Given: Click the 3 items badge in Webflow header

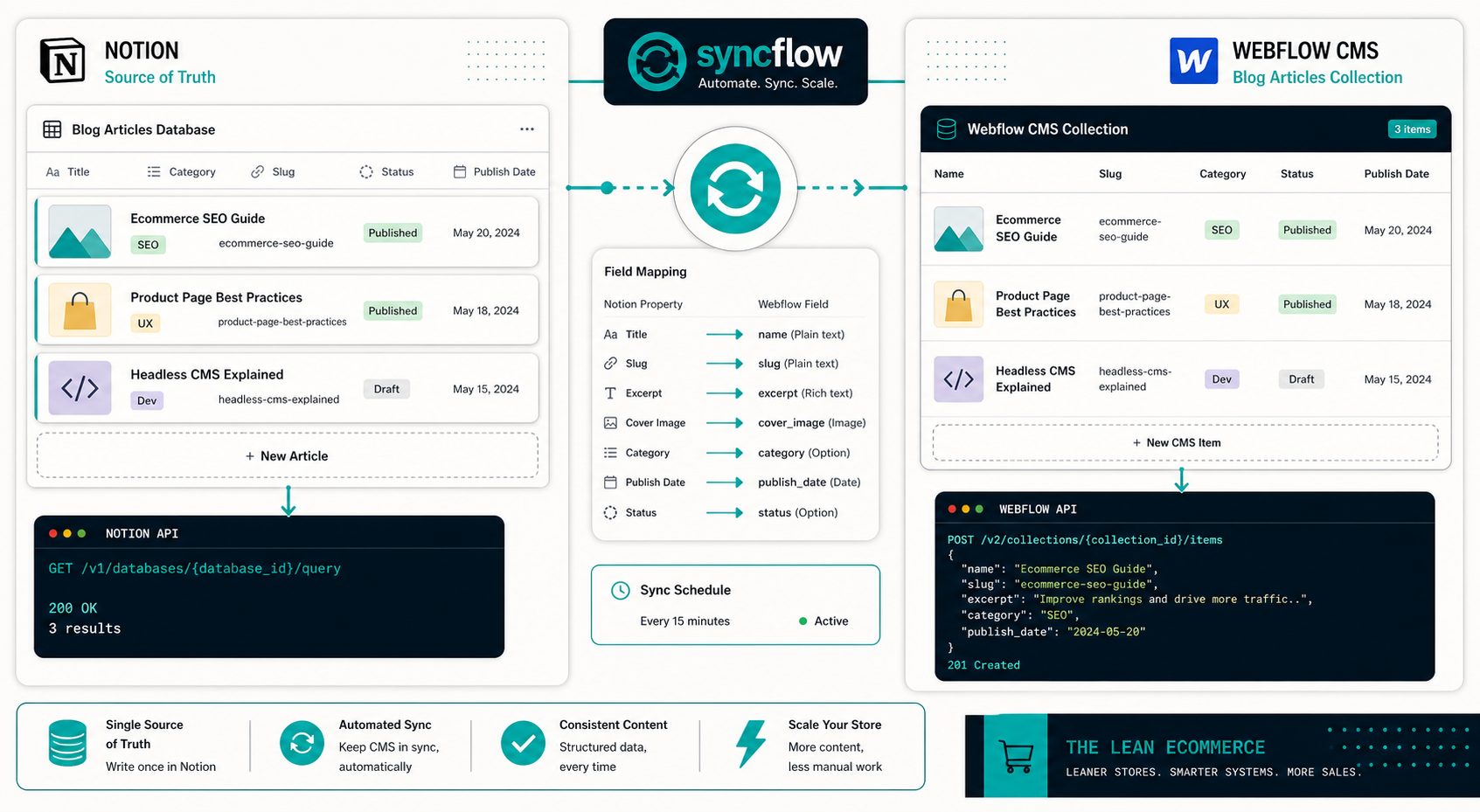Looking at the screenshot, I should pos(1412,129).
